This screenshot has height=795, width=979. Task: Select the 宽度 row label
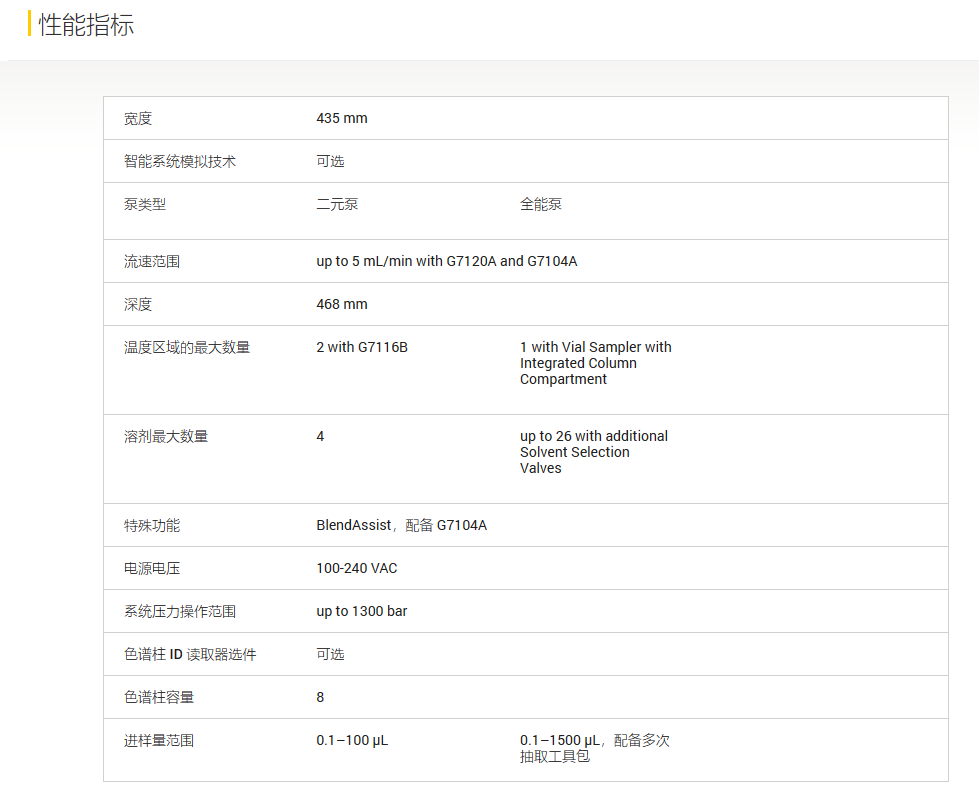tap(138, 118)
